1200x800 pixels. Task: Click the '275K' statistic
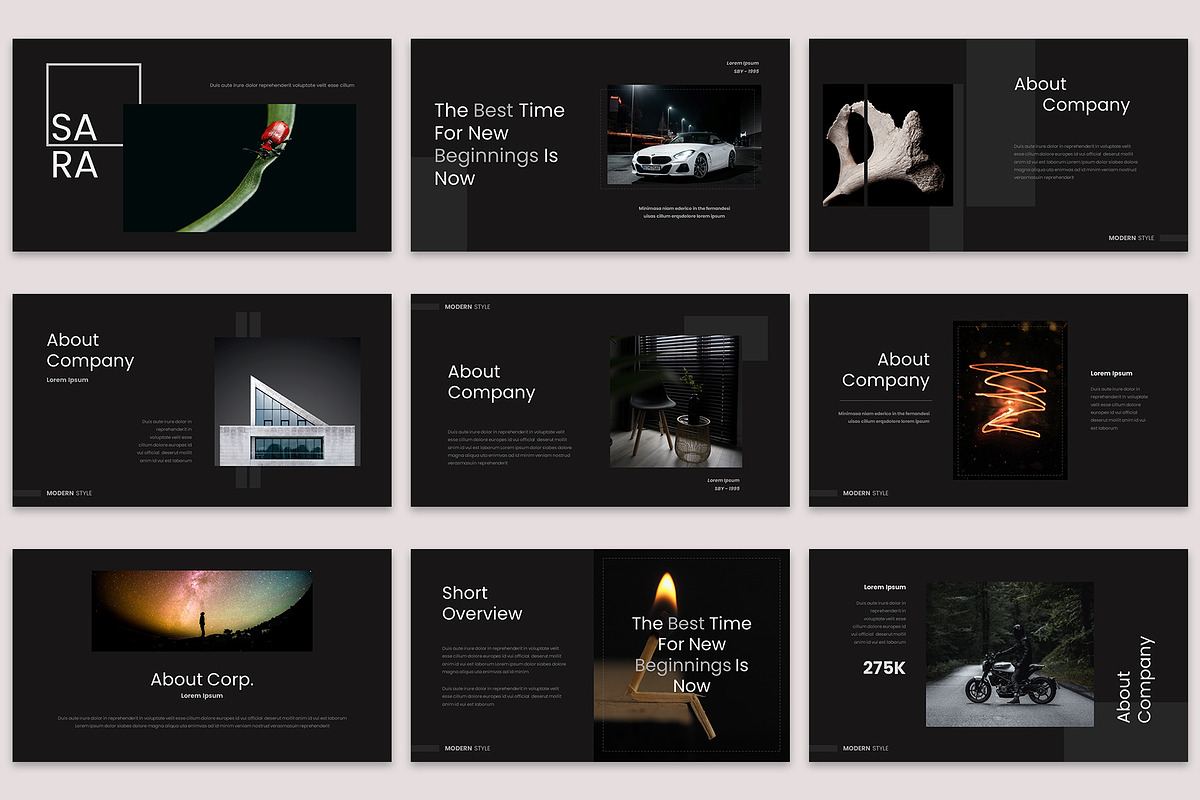pyautogui.click(x=884, y=668)
